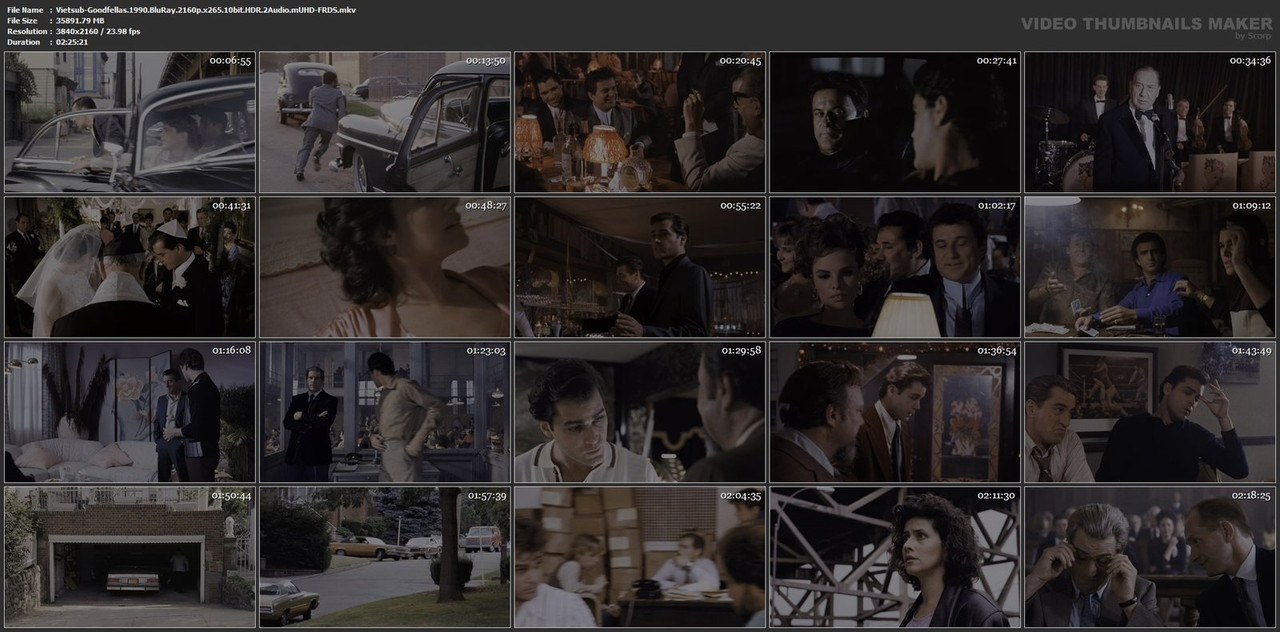Open the courtroom frame at 02:18:25

coord(1150,557)
